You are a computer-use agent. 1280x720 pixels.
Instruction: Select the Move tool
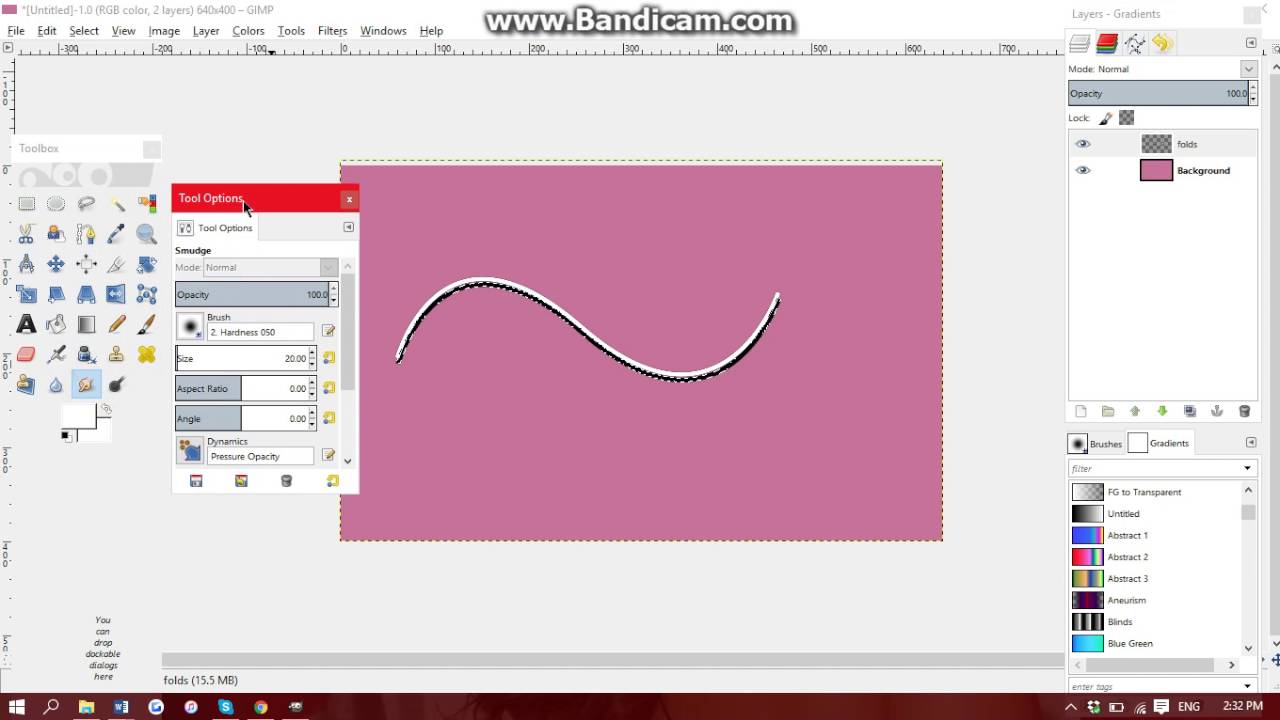click(56, 264)
